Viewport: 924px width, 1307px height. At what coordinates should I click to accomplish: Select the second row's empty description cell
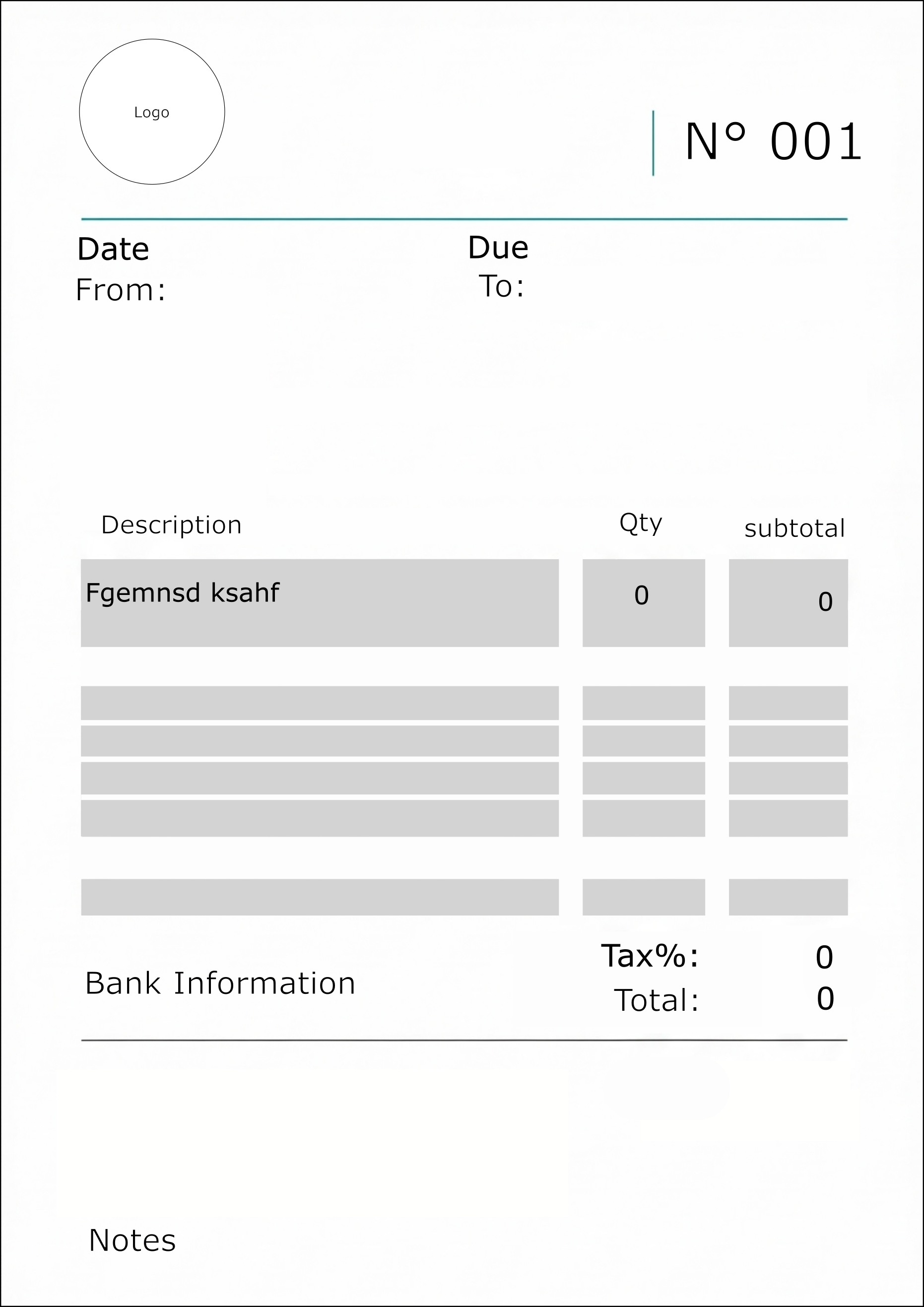(x=320, y=703)
